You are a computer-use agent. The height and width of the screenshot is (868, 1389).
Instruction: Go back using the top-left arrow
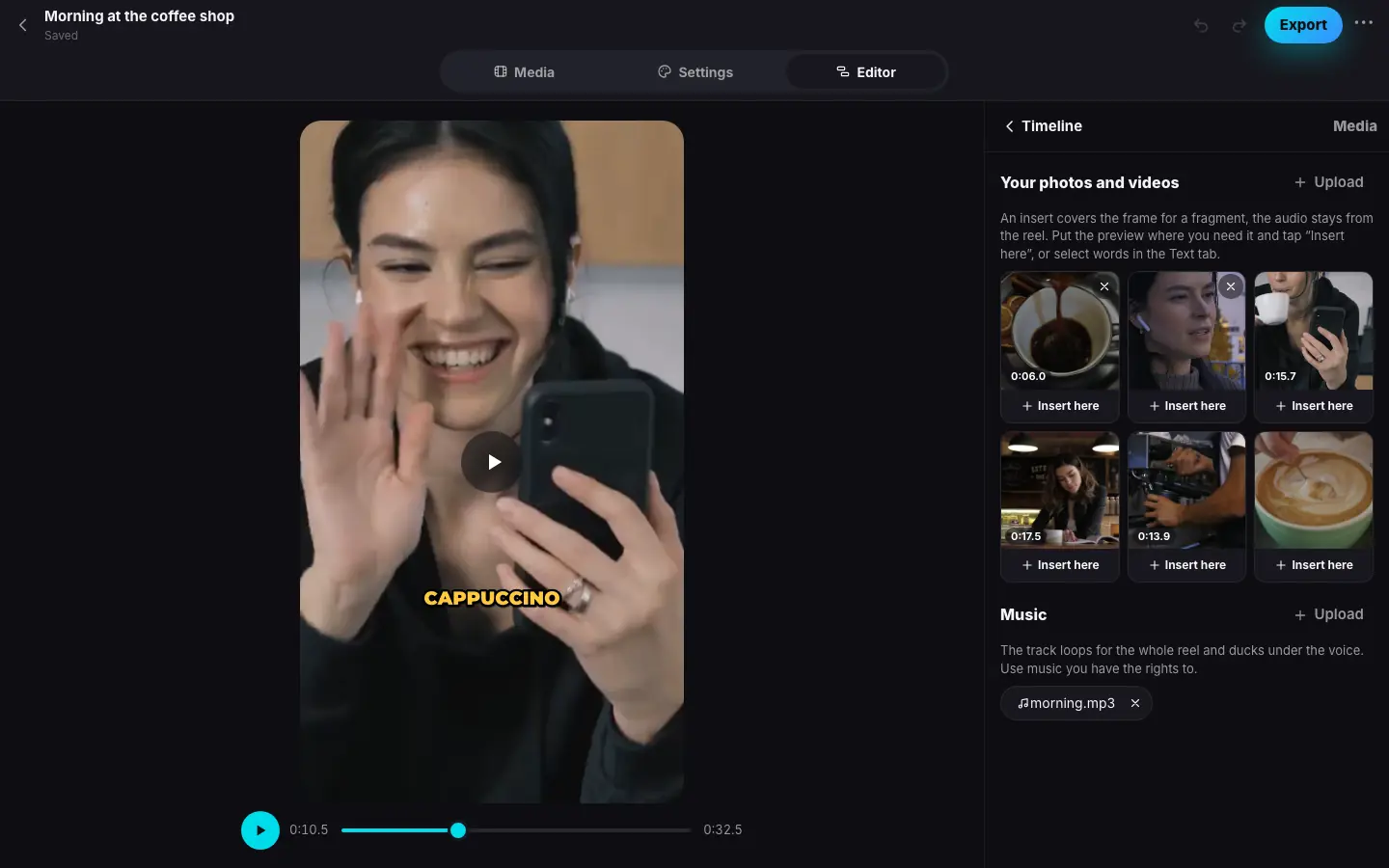pos(23,25)
